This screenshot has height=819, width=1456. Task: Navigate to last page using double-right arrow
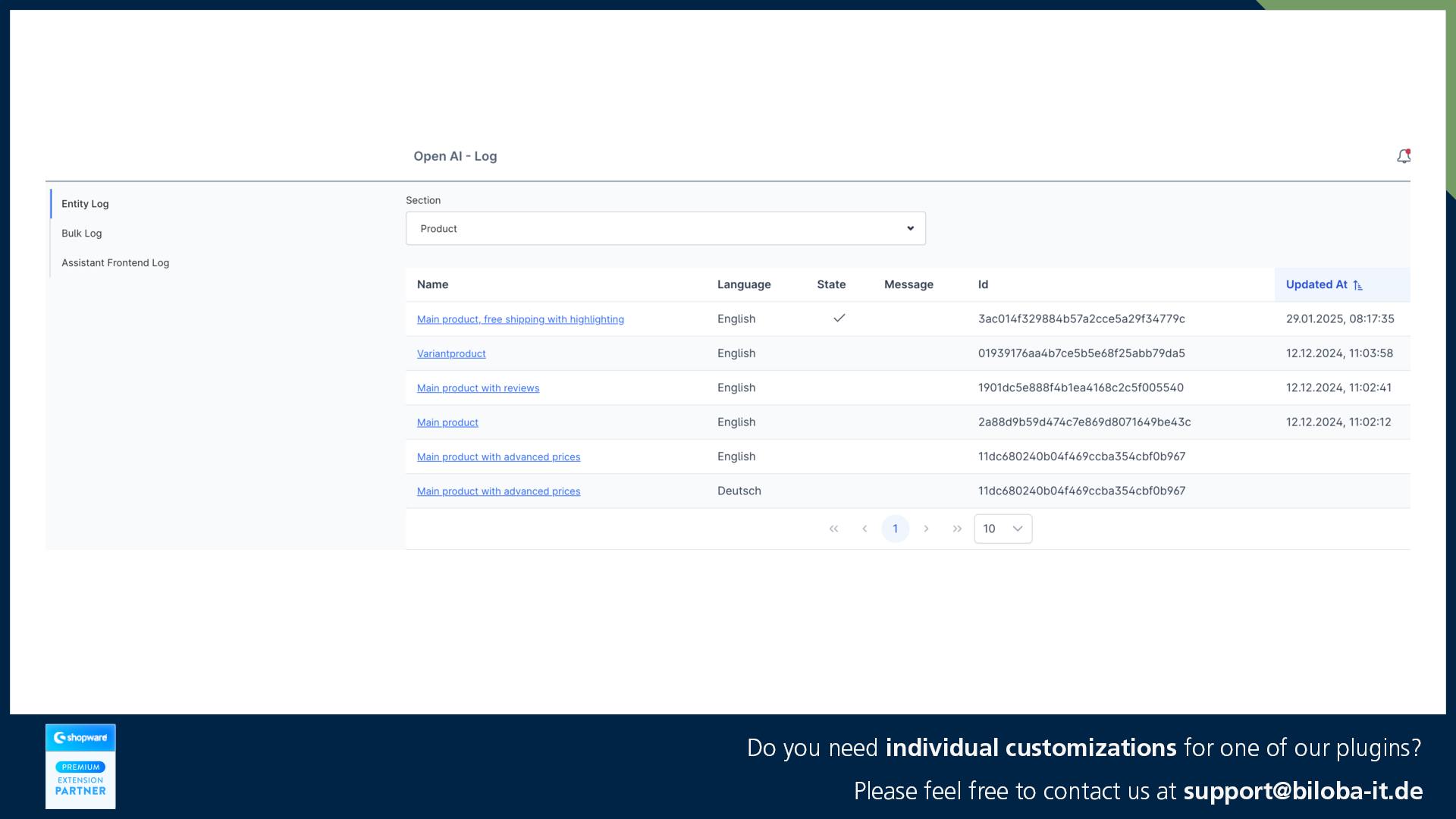point(957,528)
